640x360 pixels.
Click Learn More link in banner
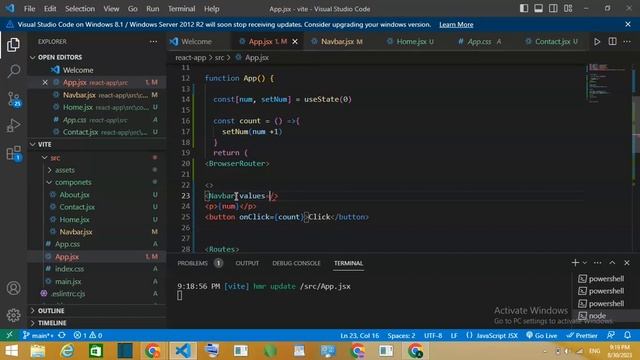click(456, 24)
